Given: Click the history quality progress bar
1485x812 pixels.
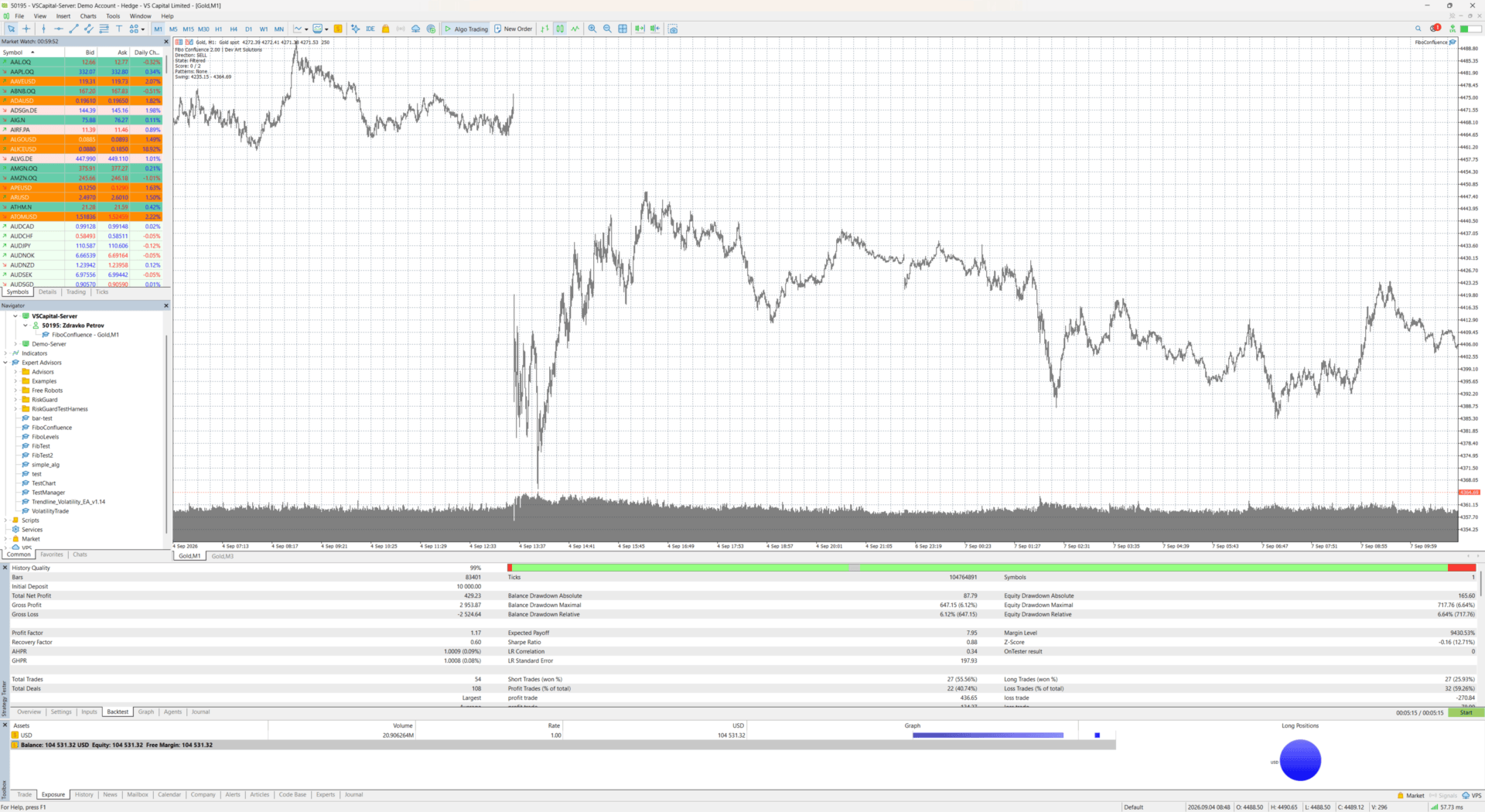Looking at the screenshot, I should (992, 568).
